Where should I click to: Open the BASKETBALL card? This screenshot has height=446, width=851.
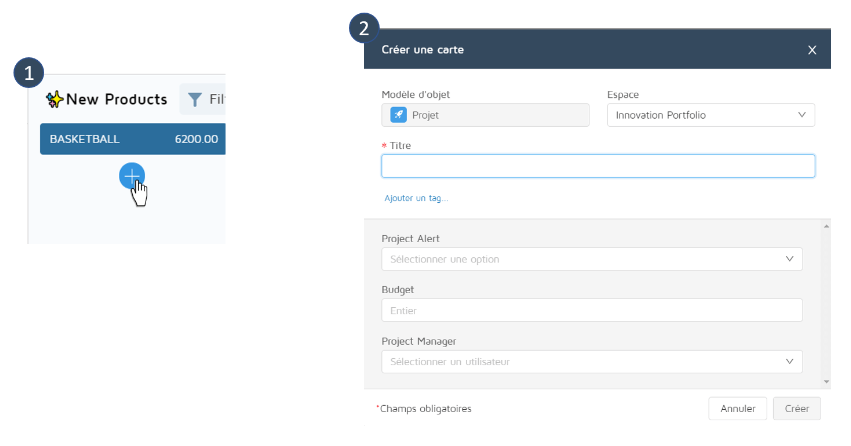coord(132,139)
